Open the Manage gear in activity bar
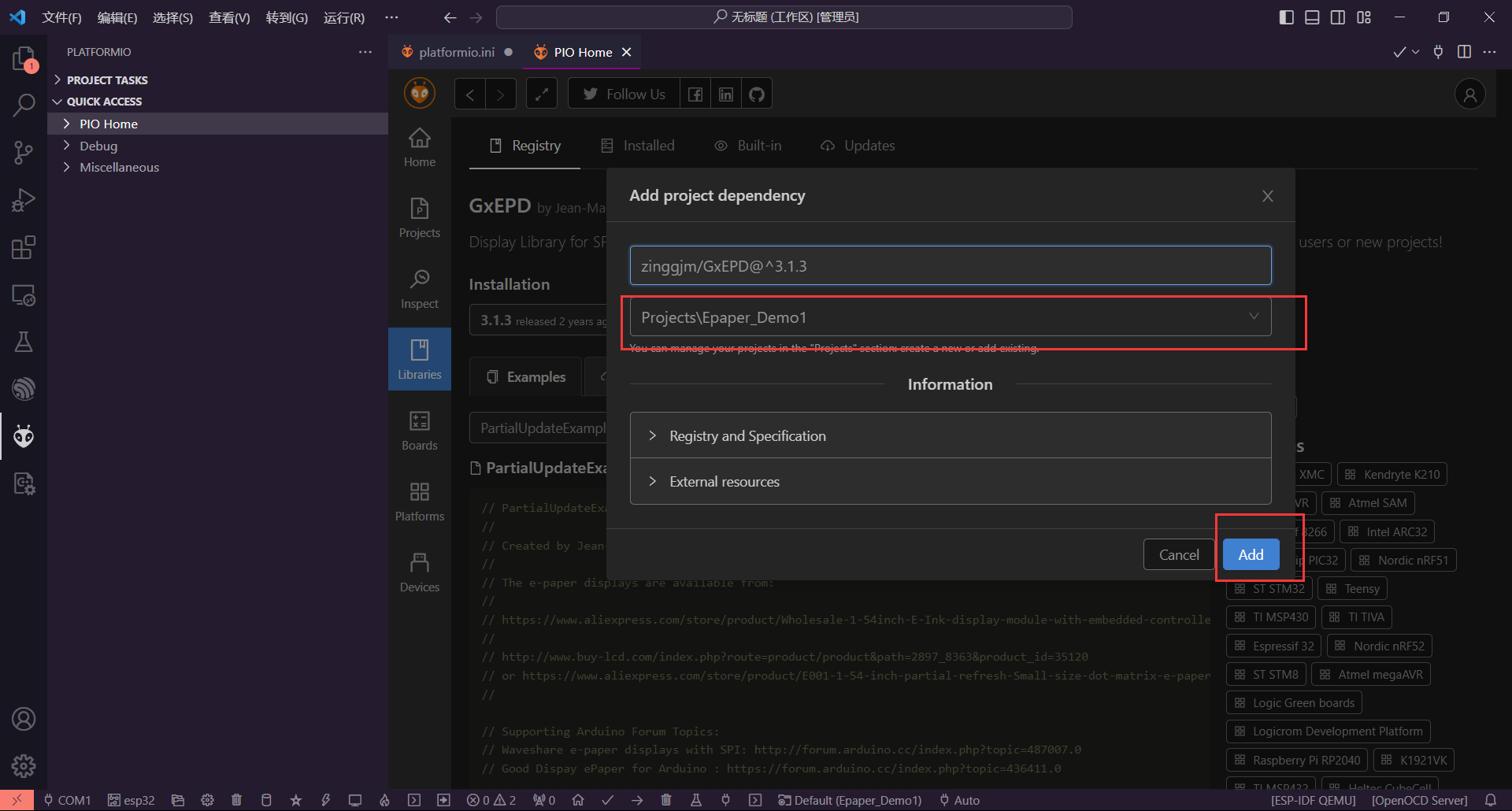1512x811 pixels. (24, 765)
